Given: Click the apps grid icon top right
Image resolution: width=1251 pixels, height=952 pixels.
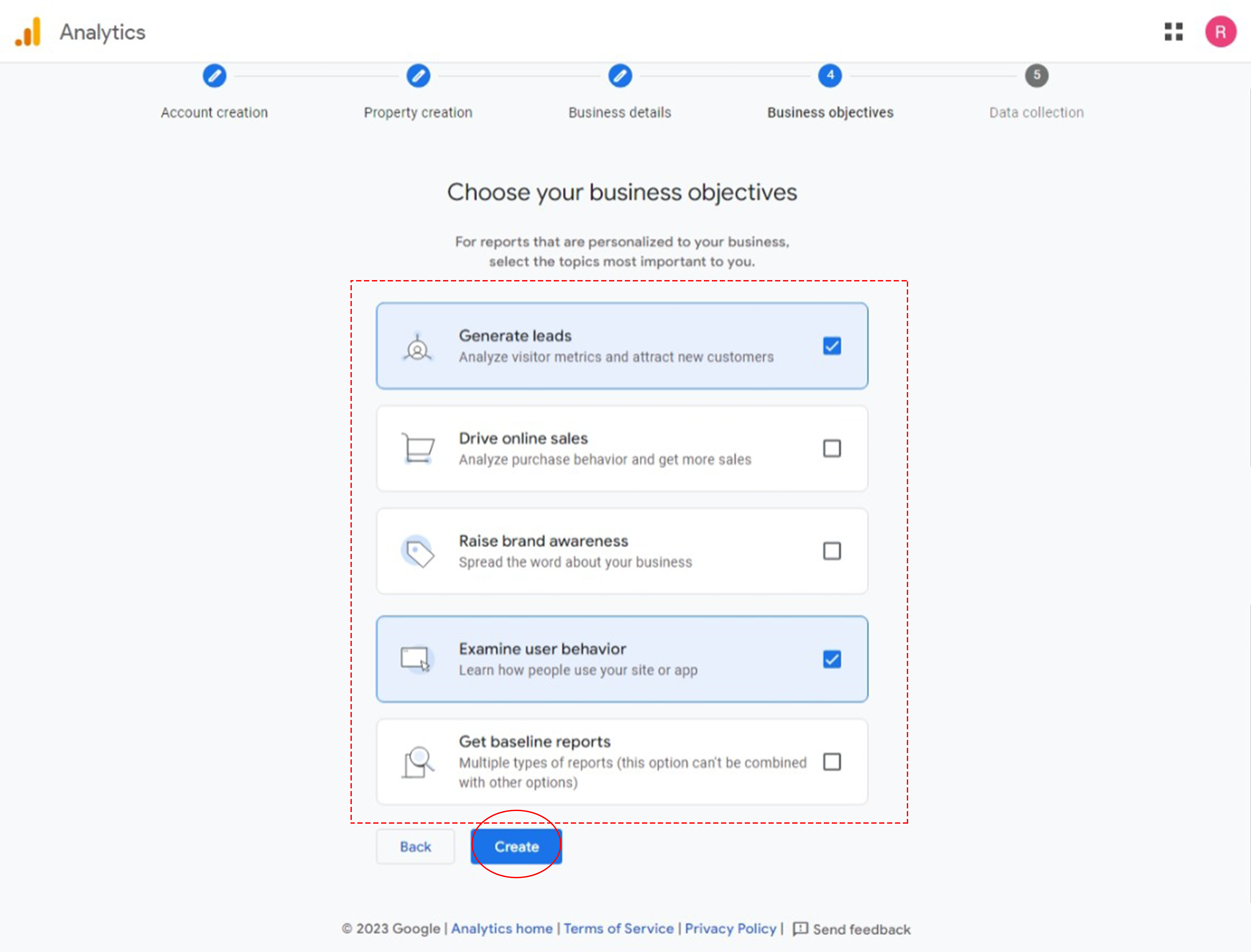Looking at the screenshot, I should click(x=1173, y=31).
